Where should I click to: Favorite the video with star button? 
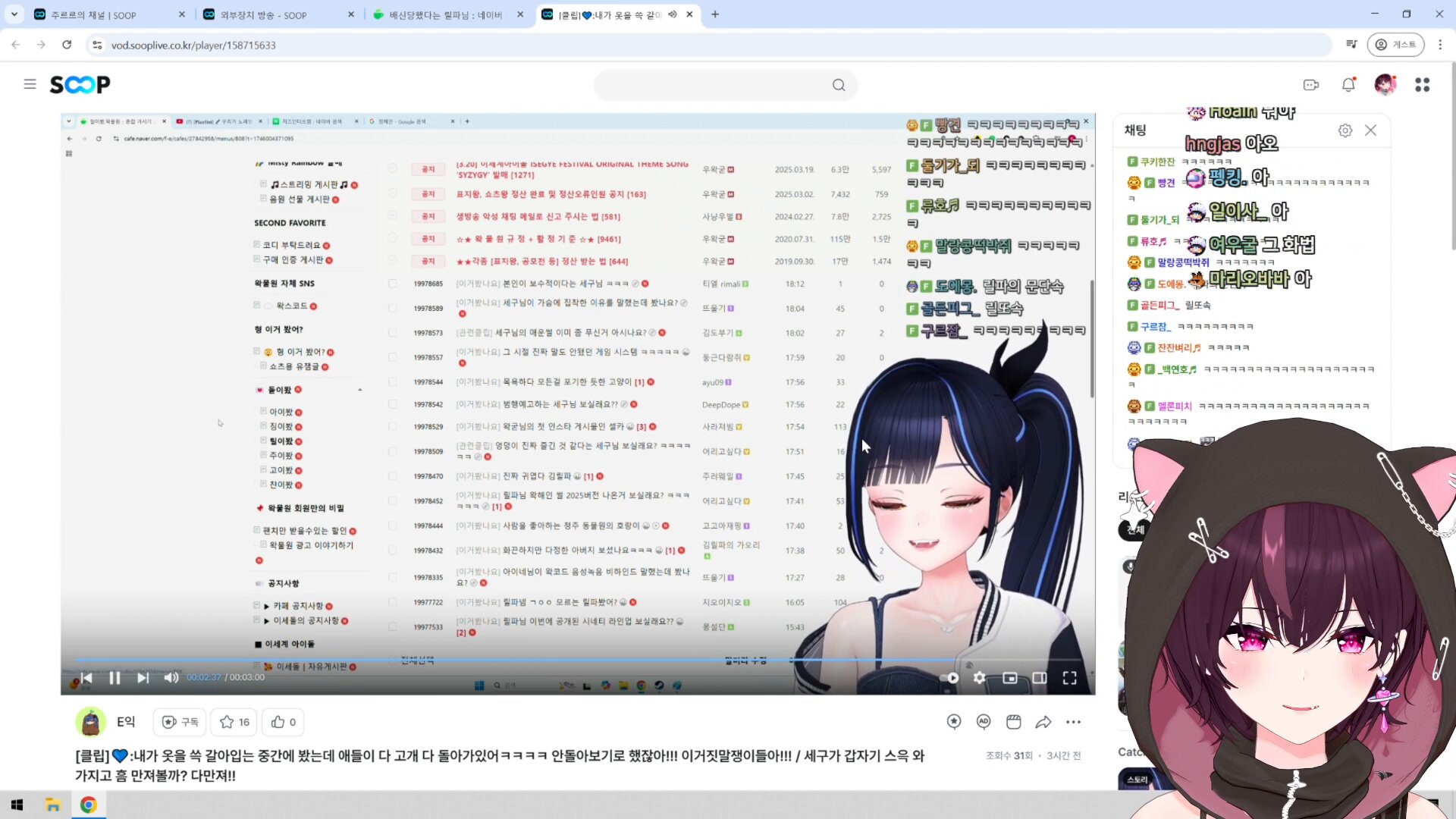click(234, 722)
